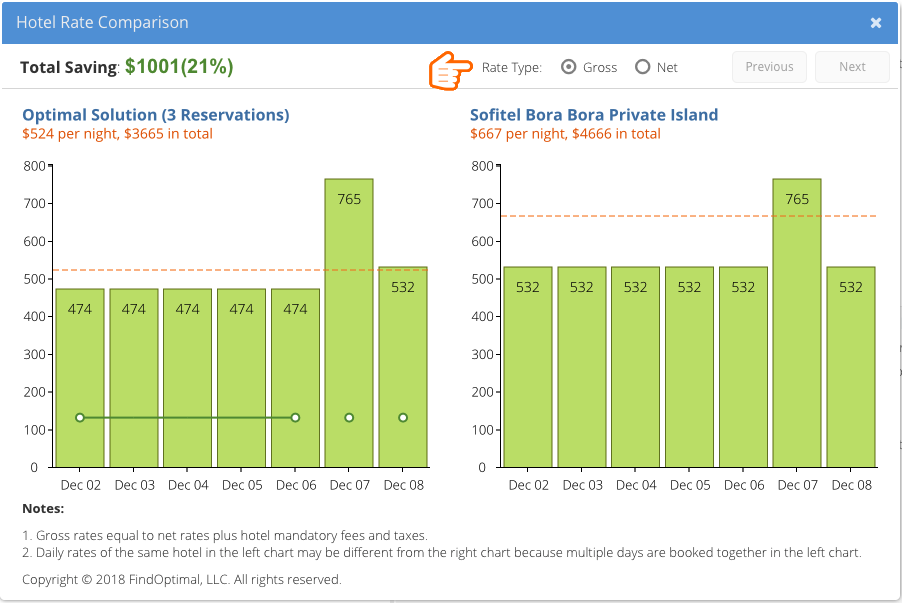Click reservation marker dot on Dec 08
The width and height of the screenshot is (902, 603).
point(403,418)
